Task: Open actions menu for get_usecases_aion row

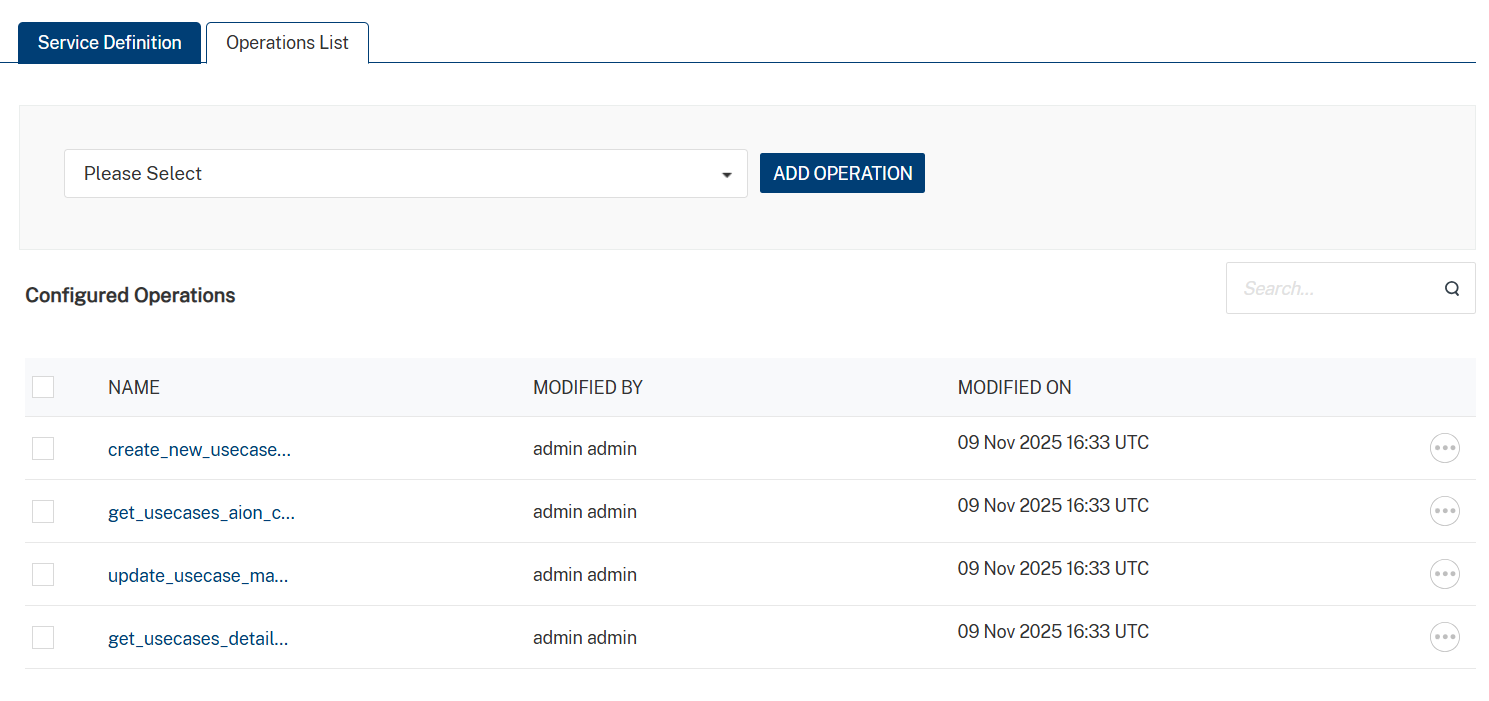Action: tap(1444, 511)
